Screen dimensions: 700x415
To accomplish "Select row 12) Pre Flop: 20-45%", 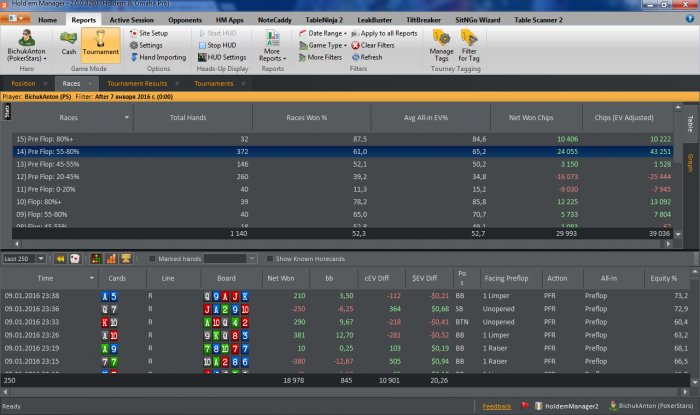I will pos(343,177).
